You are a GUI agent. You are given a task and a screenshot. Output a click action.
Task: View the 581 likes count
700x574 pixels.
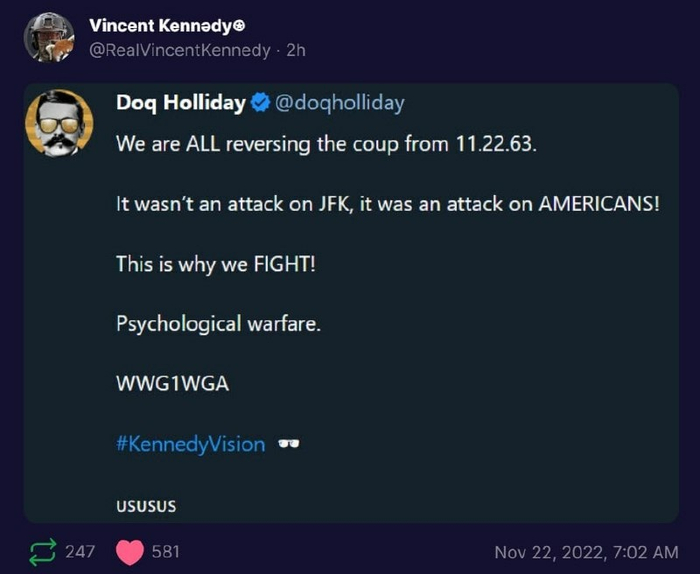(166, 551)
